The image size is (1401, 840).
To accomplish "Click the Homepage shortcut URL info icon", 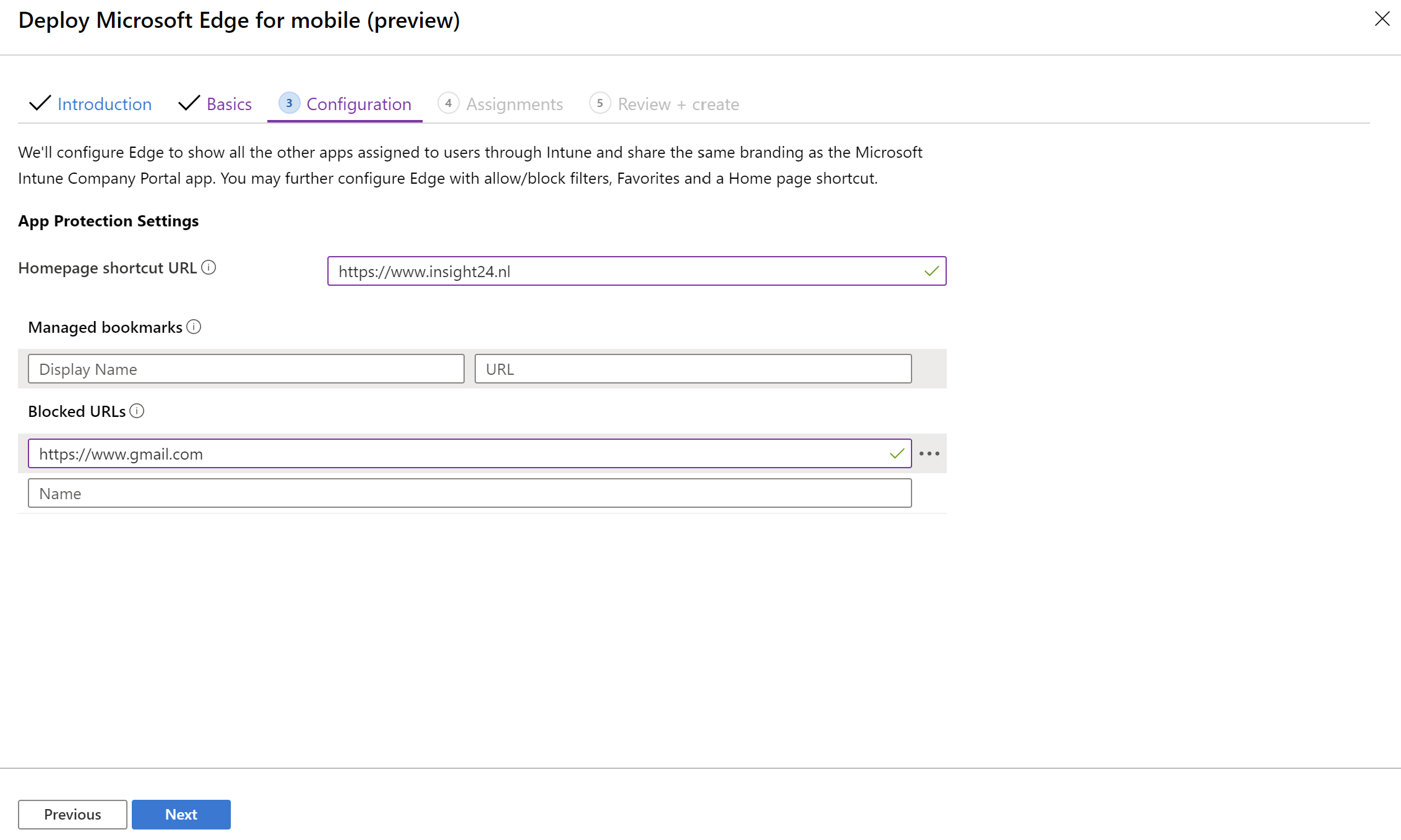I will tap(209, 268).
